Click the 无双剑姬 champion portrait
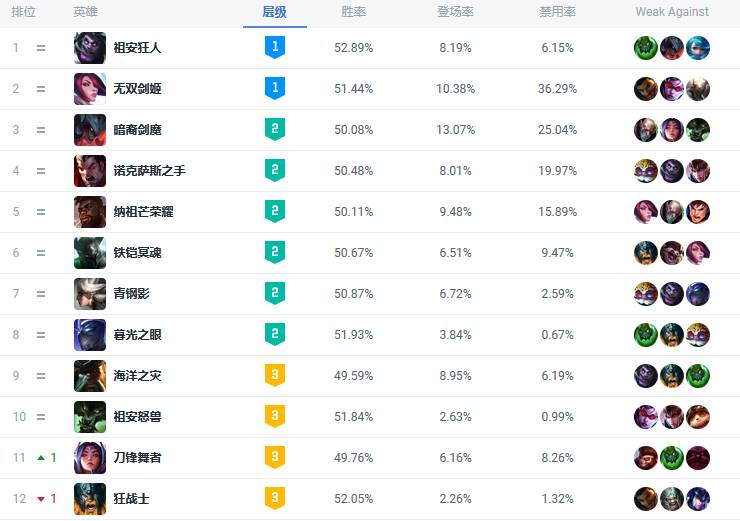740x521 pixels. pos(90,89)
